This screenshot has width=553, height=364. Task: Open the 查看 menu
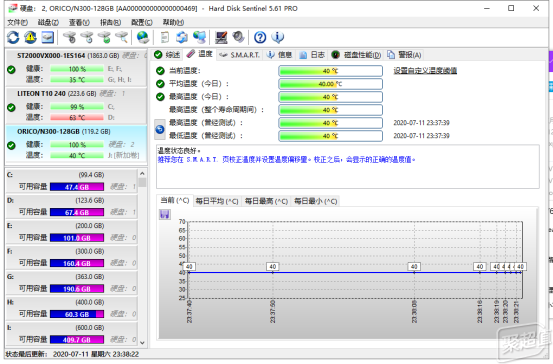pyautogui.click(x=79, y=22)
